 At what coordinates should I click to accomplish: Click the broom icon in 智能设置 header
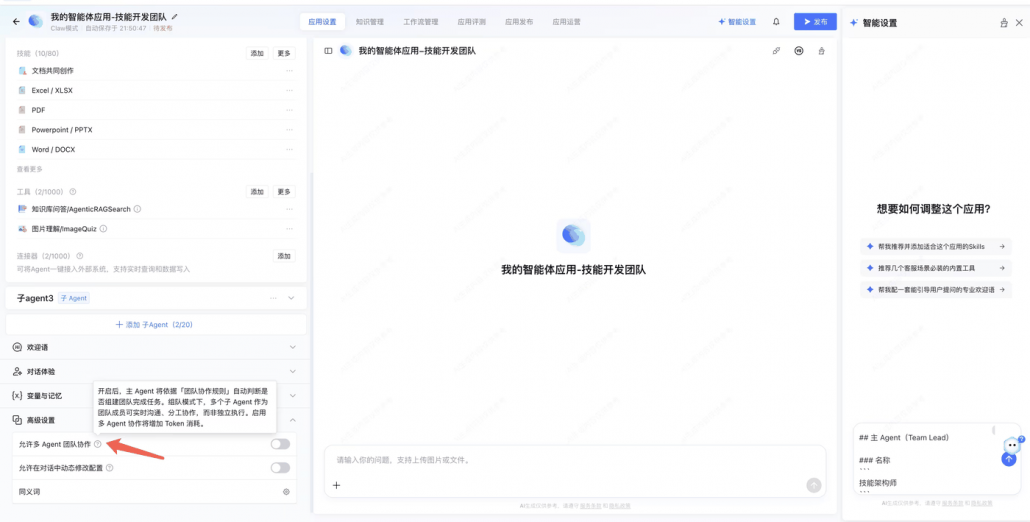click(x=1004, y=22)
